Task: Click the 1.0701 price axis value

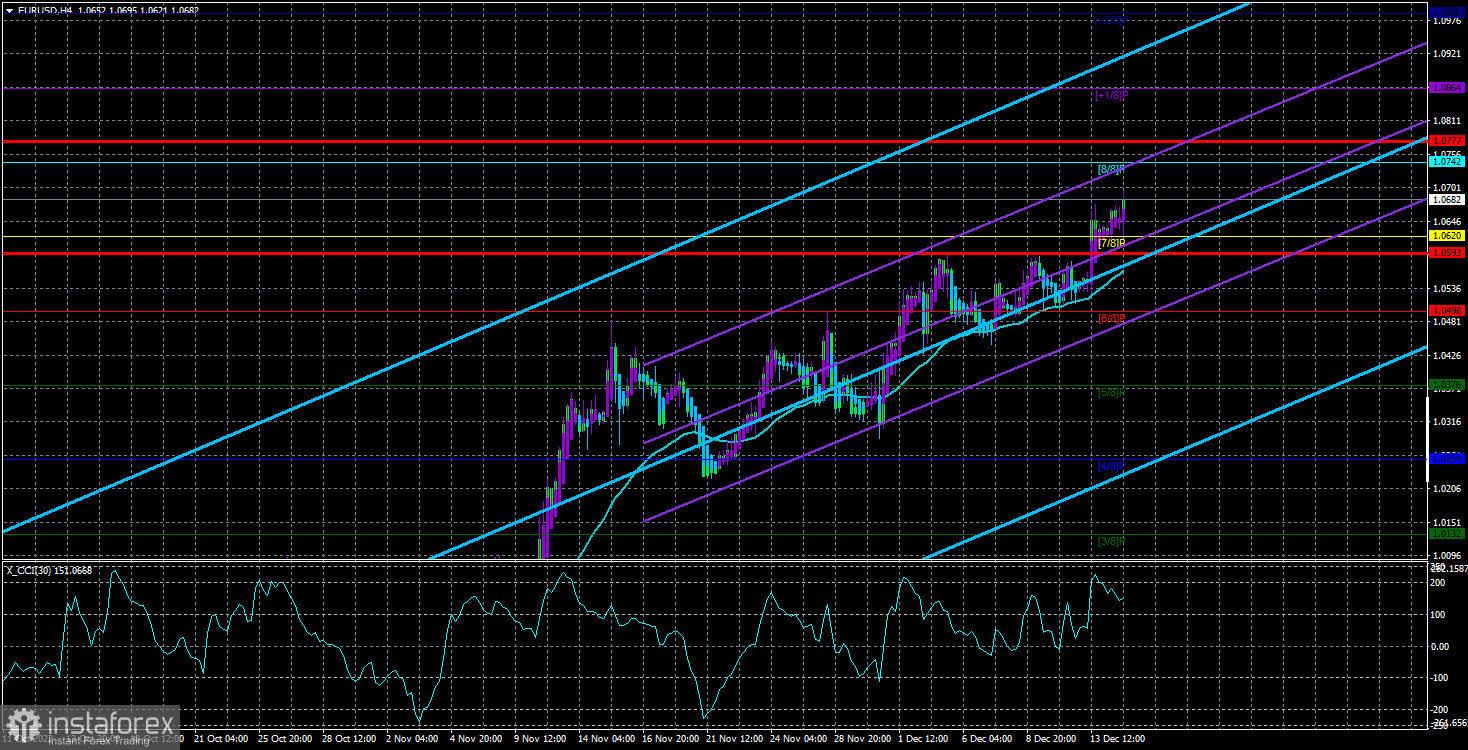Action: pyautogui.click(x=1446, y=187)
